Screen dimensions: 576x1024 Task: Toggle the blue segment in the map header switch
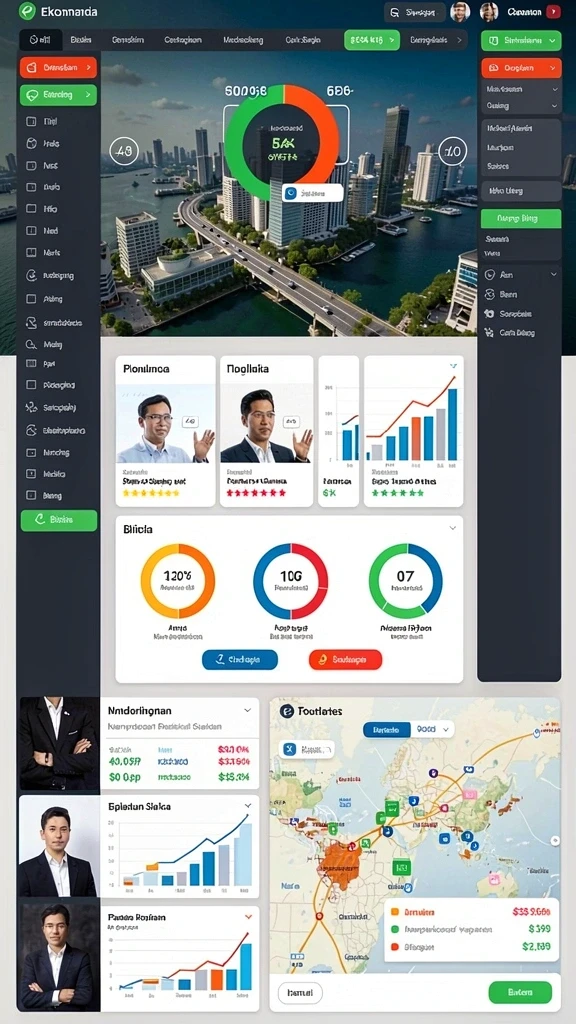pyautogui.click(x=387, y=729)
